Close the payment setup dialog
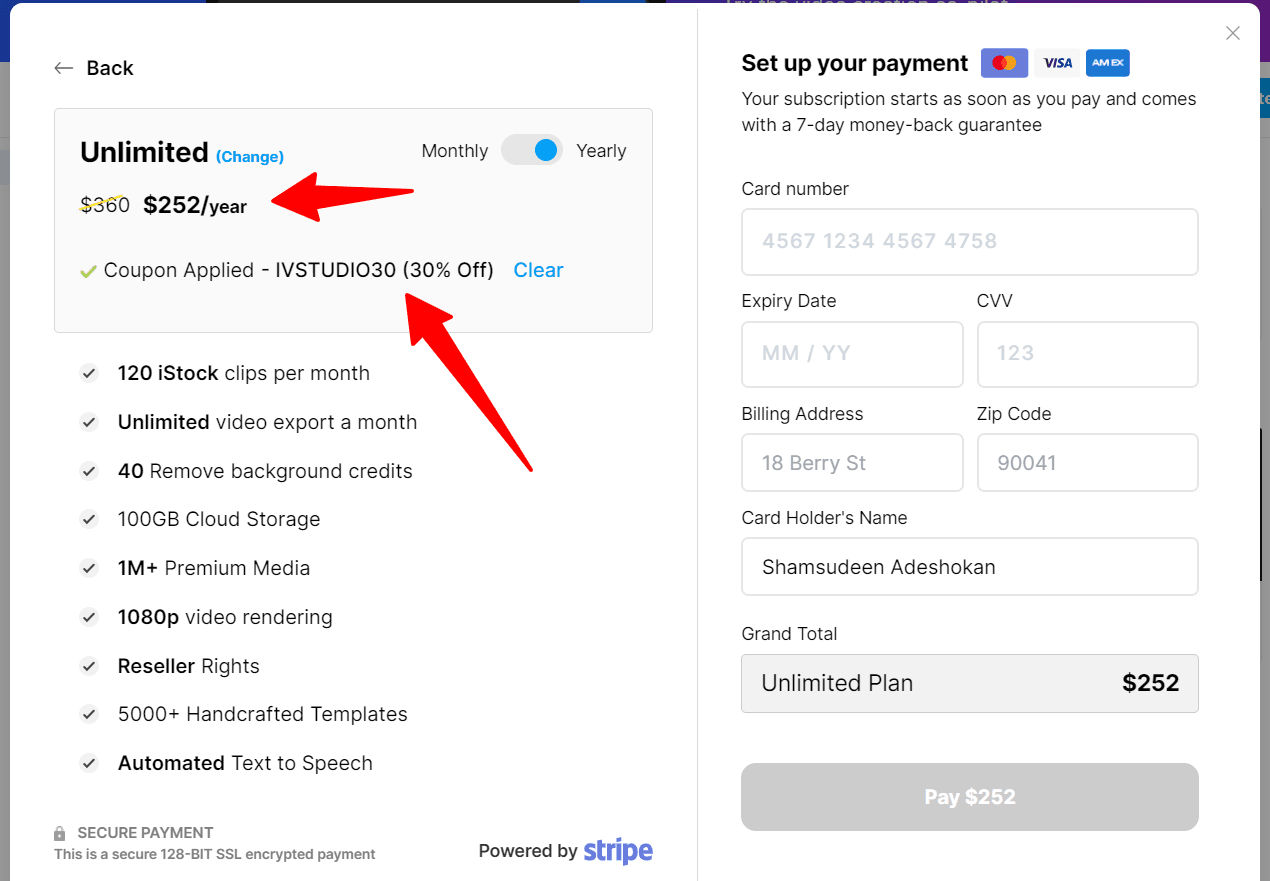This screenshot has width=1270, height=881. tap(1232, 33)
